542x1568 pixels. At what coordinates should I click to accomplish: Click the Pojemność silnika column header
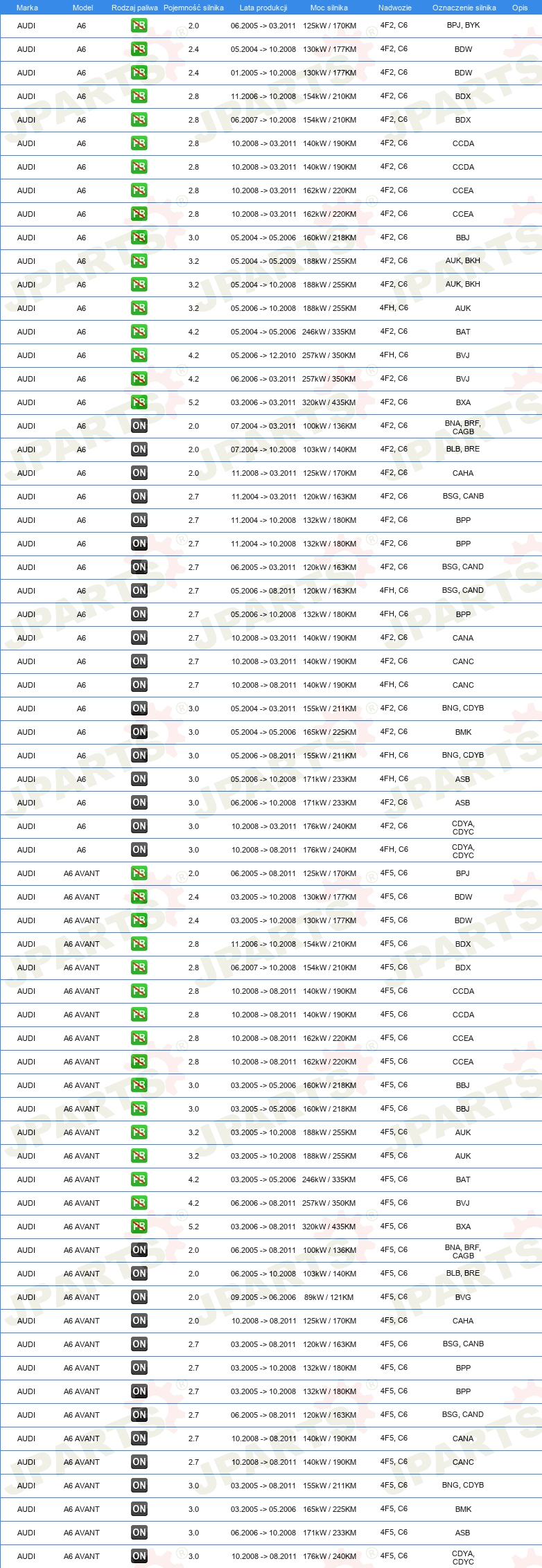point(193,8)
